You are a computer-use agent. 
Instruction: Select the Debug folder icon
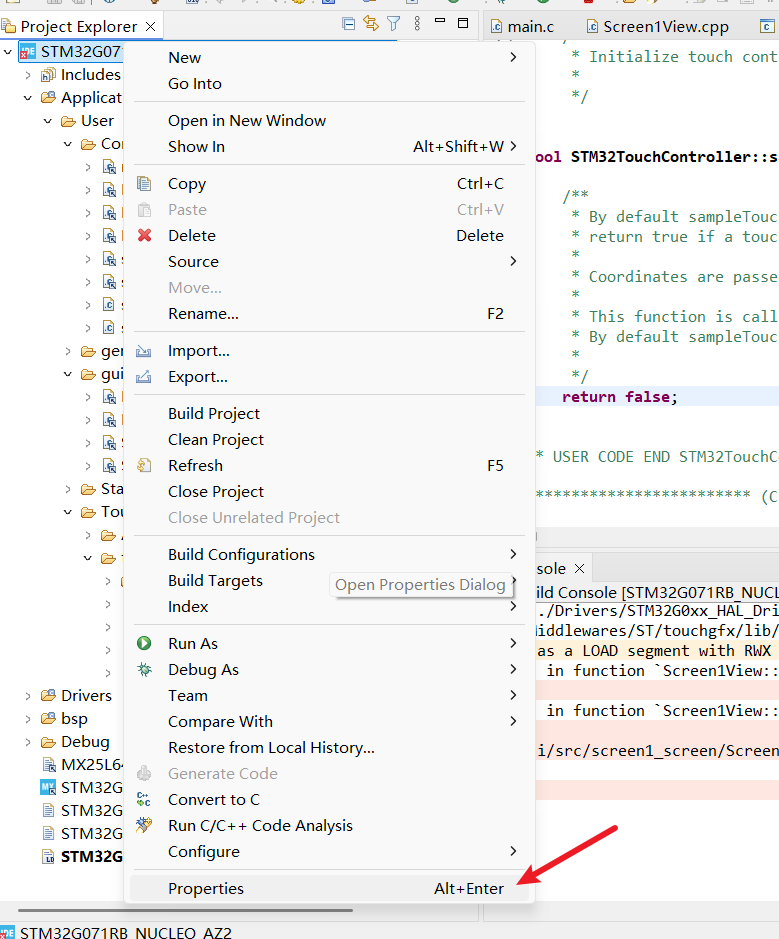48,742
